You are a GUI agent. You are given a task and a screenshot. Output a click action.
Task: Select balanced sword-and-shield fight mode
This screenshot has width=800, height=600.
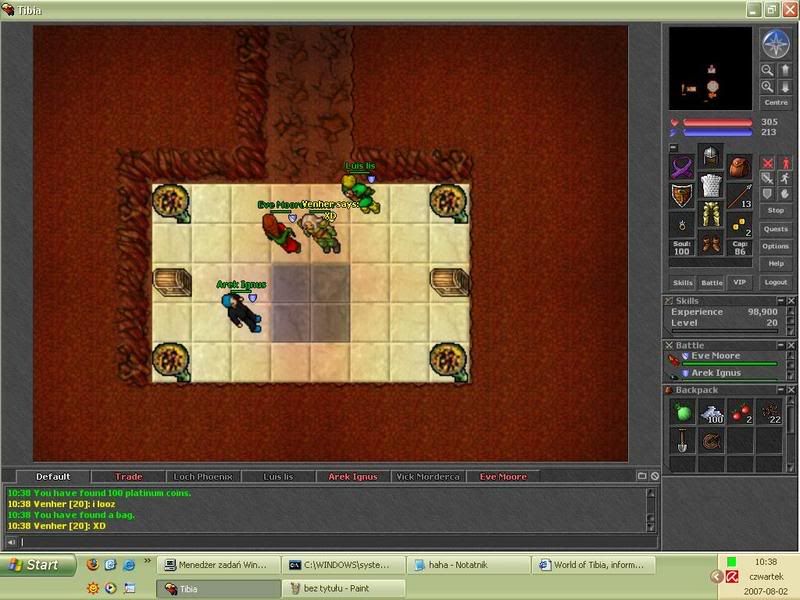click(x=767, y=179)
